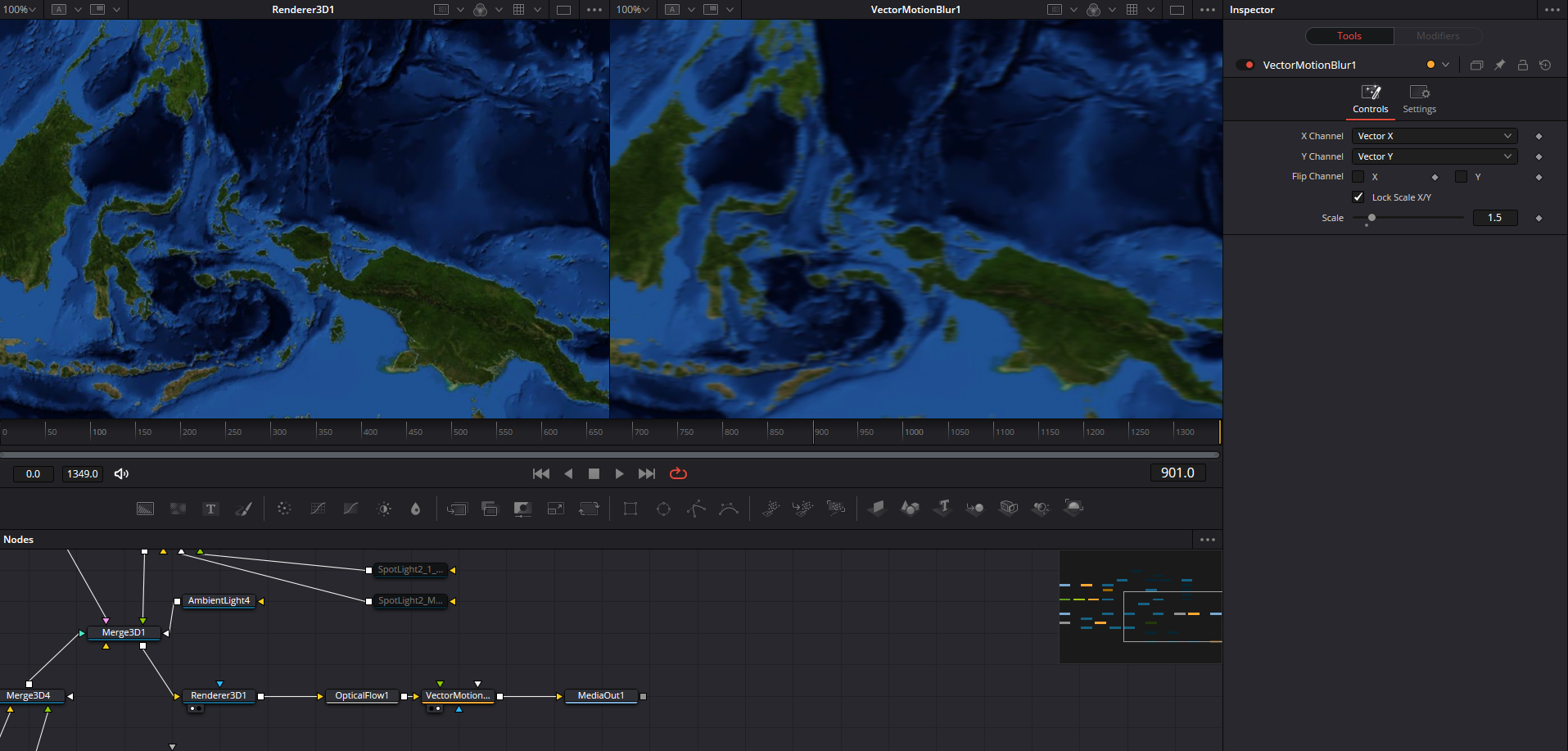The image size is (1568, 751).
Task: Toggle VectorMotionBlur1 enable switch in Inspector
Action: [1245, 65]
